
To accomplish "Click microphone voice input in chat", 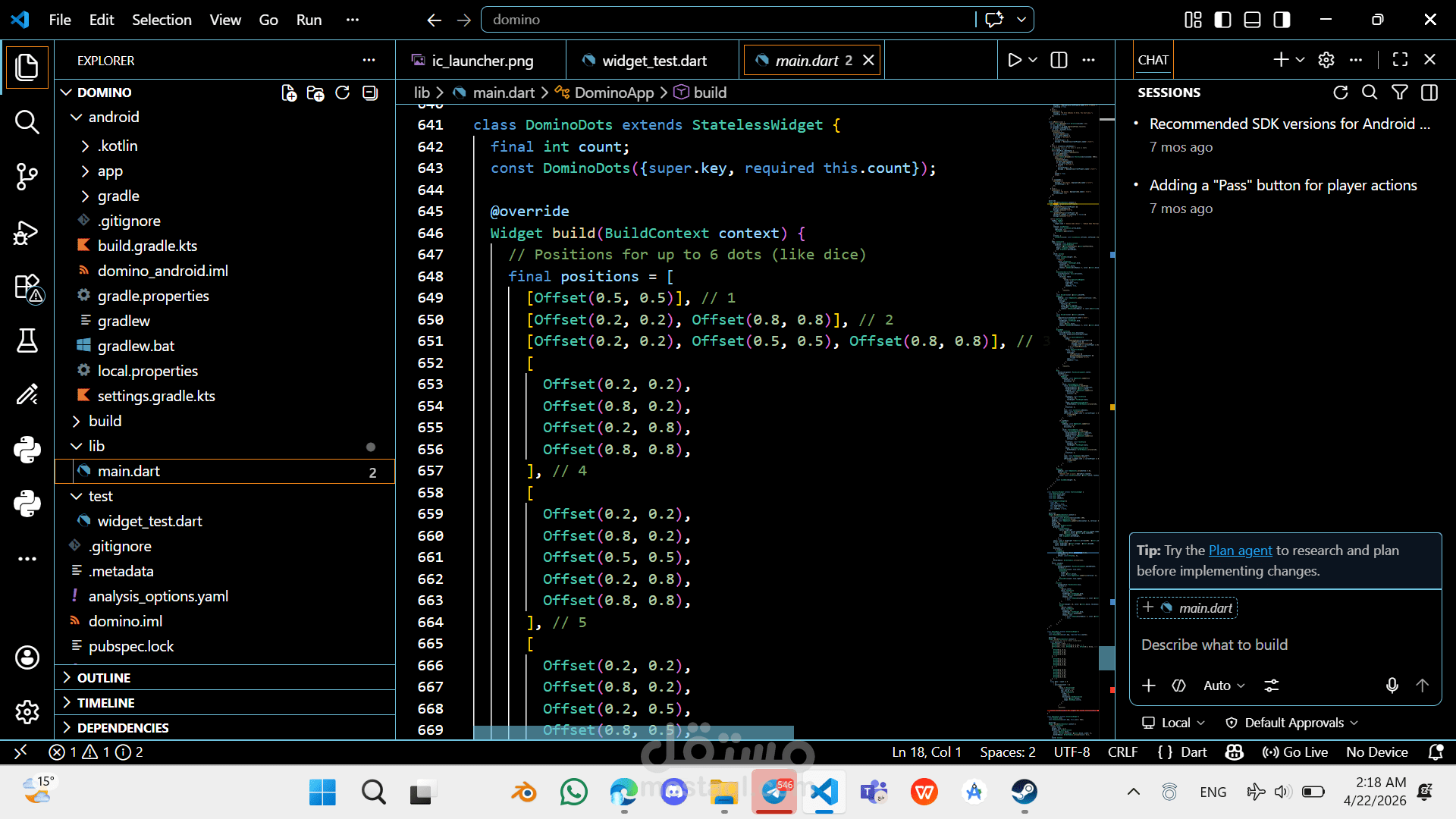I will click(1392, 686).
